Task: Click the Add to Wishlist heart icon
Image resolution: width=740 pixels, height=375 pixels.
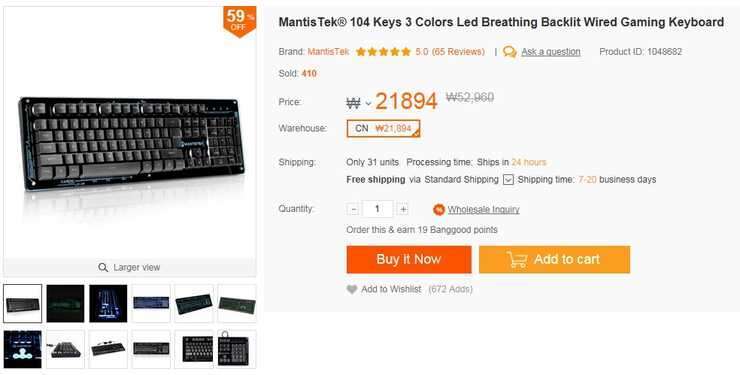Action: 352,289
